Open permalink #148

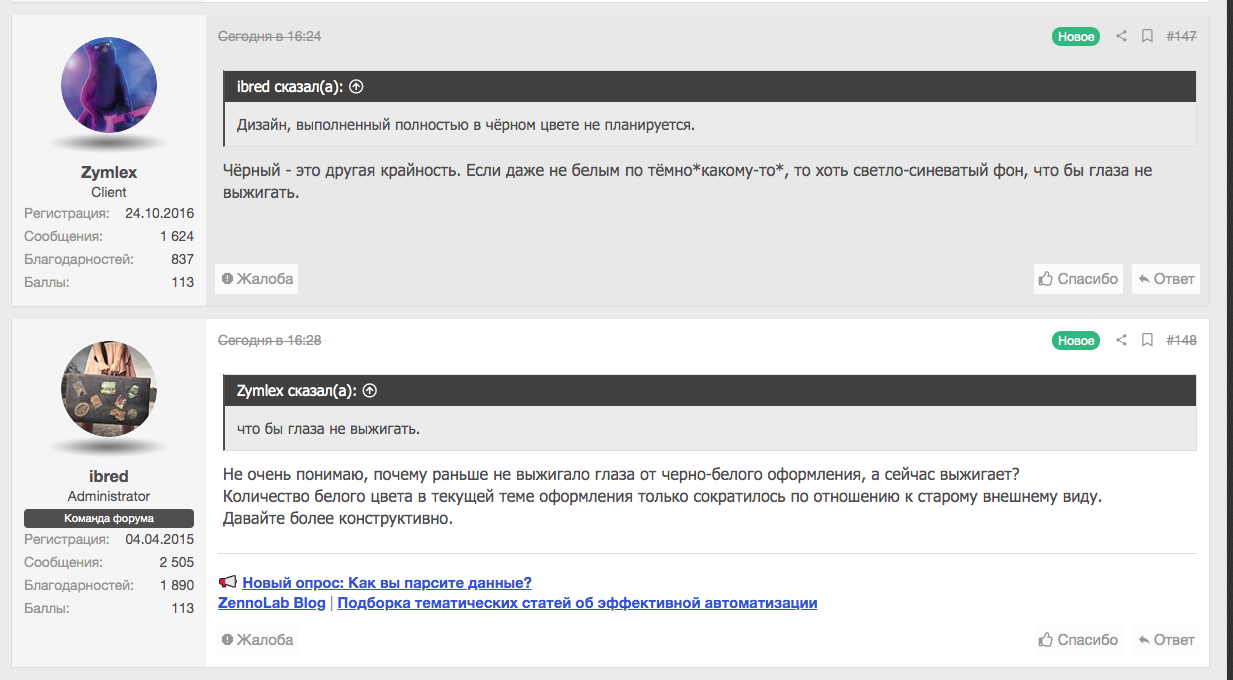click(x=1181, y=341)
